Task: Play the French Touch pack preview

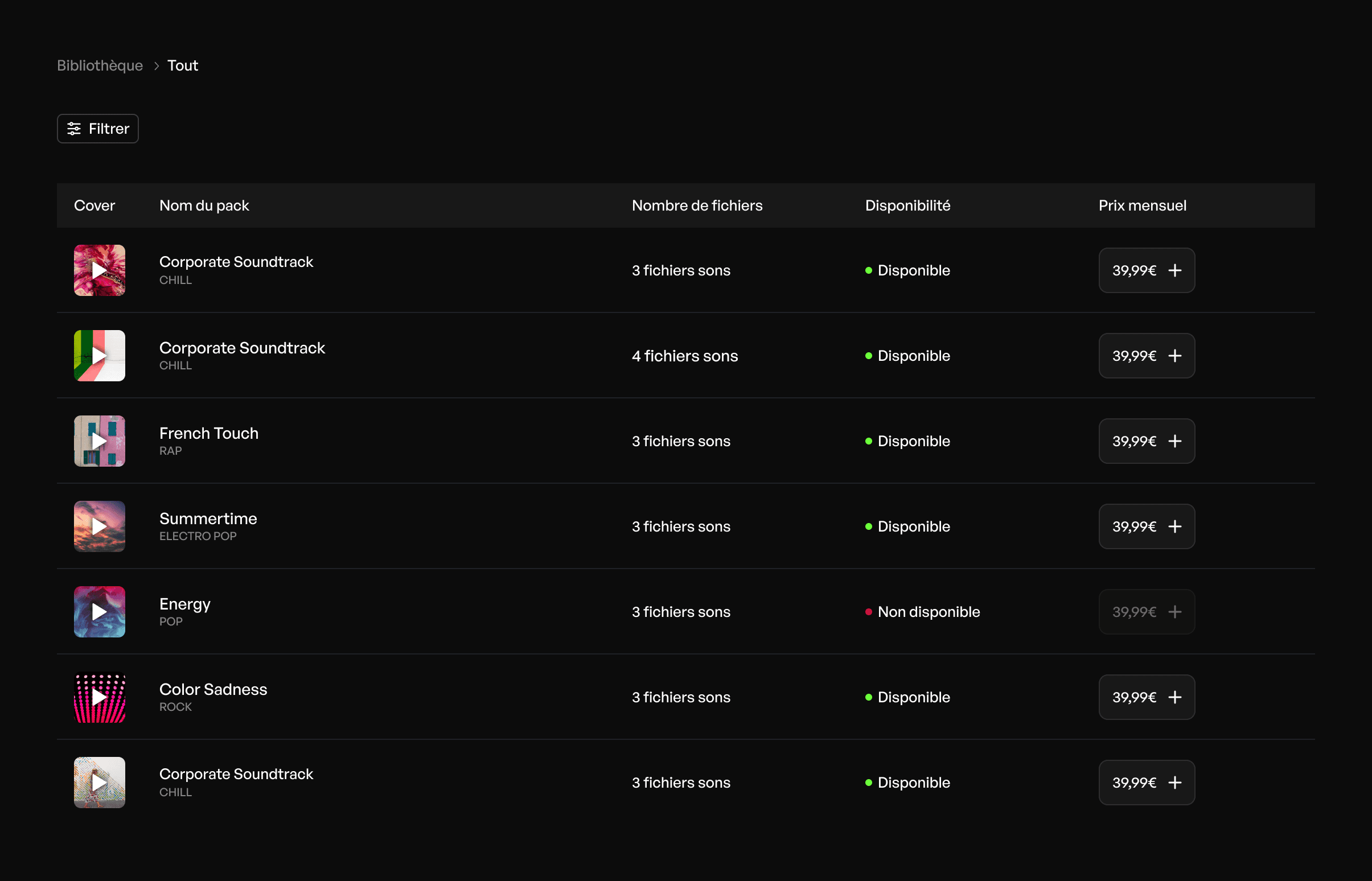Action: coord(100,441)
